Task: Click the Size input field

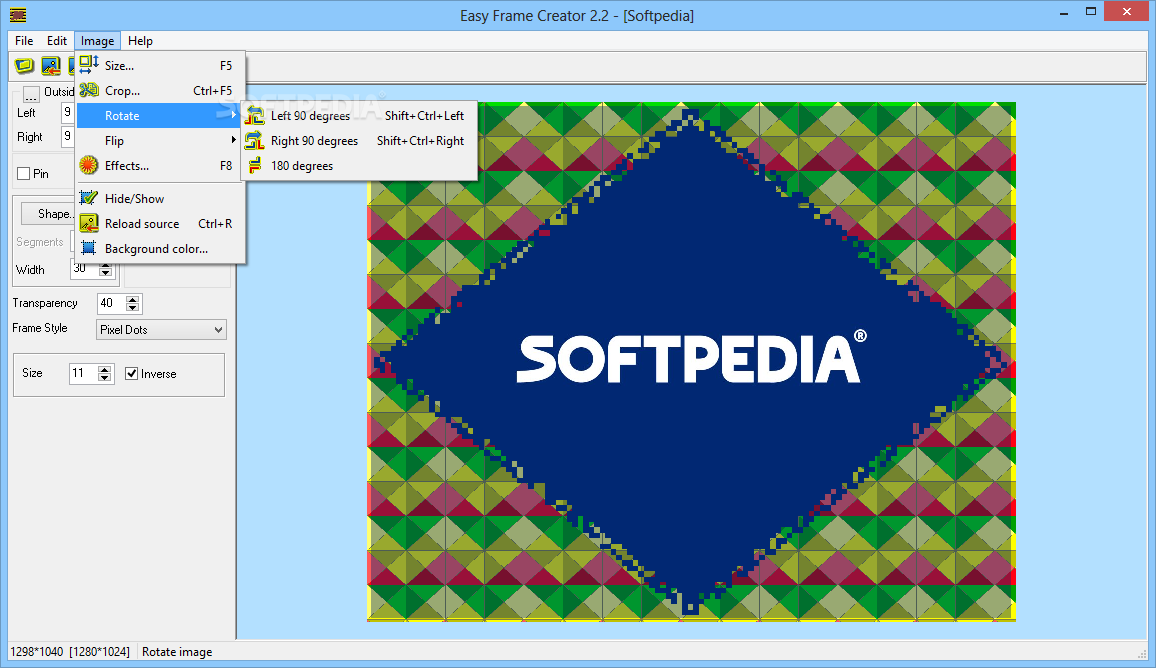Action: tap(83, 373)
